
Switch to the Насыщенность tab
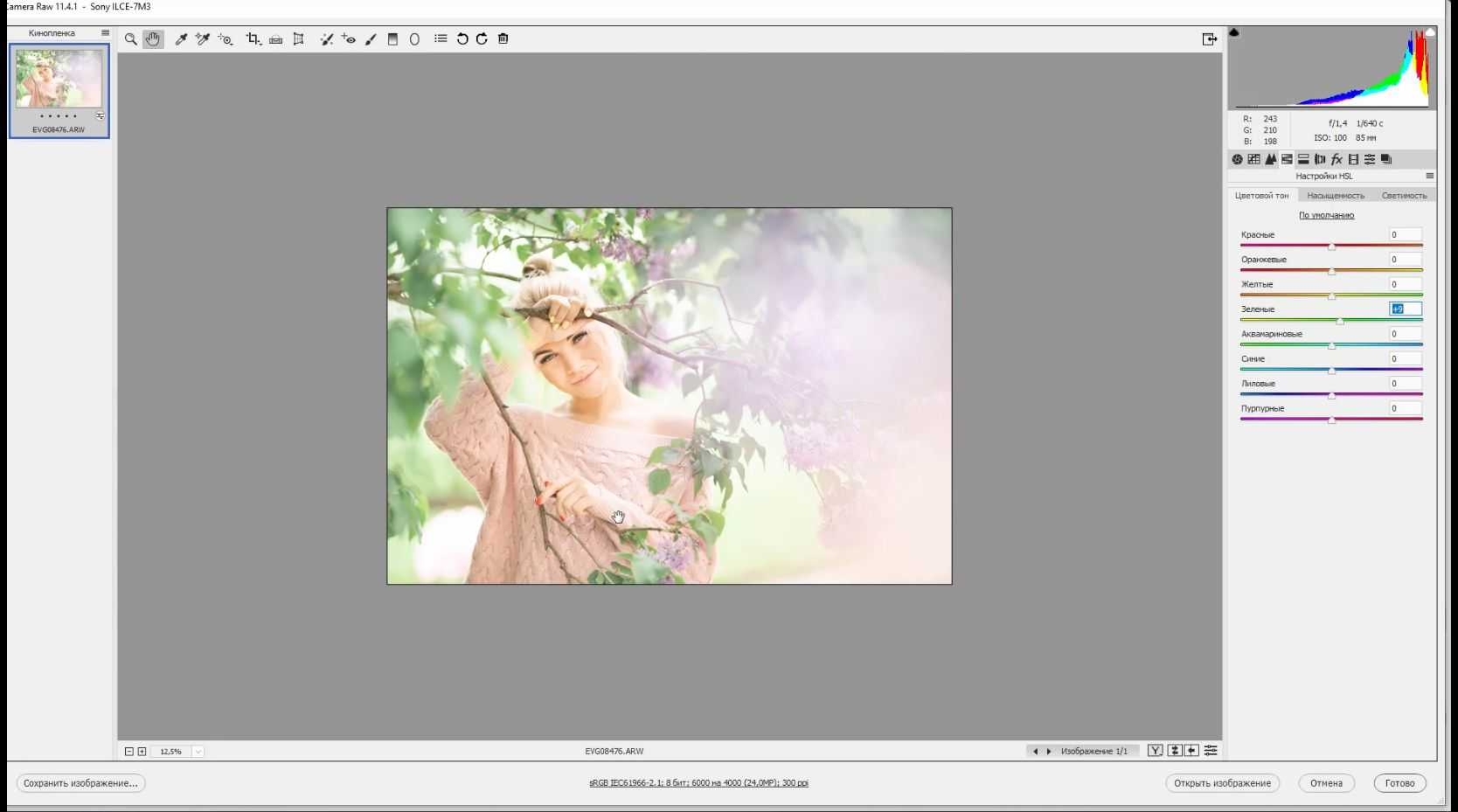click(1336, 196)
